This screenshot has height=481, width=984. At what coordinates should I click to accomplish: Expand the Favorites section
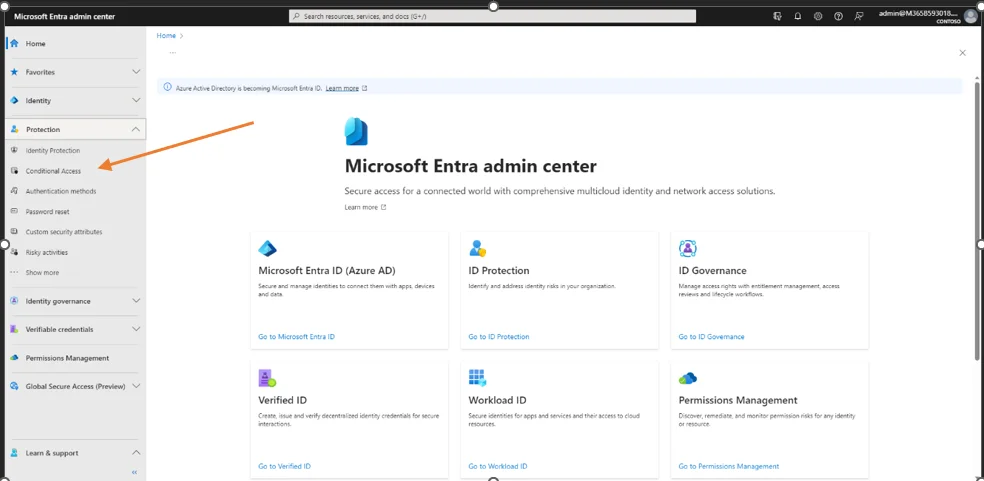coord(136,72)
